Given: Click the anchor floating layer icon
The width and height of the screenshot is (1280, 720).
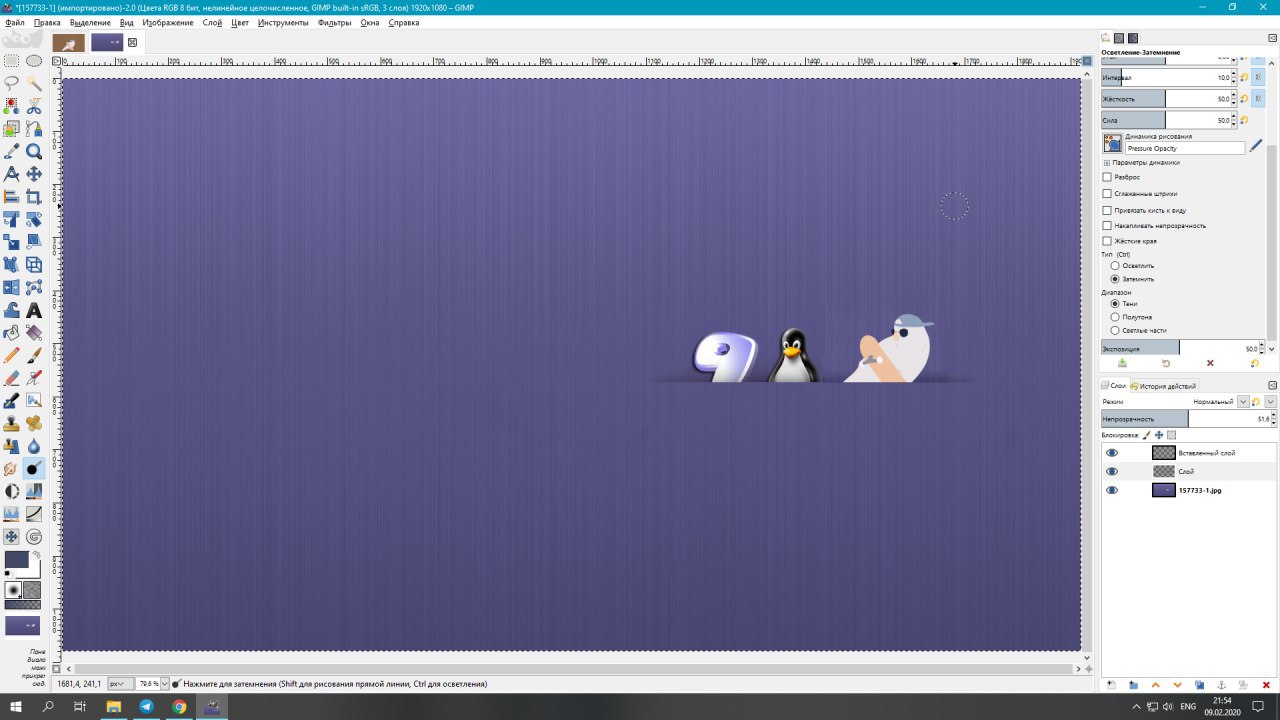Looking at the screenshot, I should tap(1222, 685).
